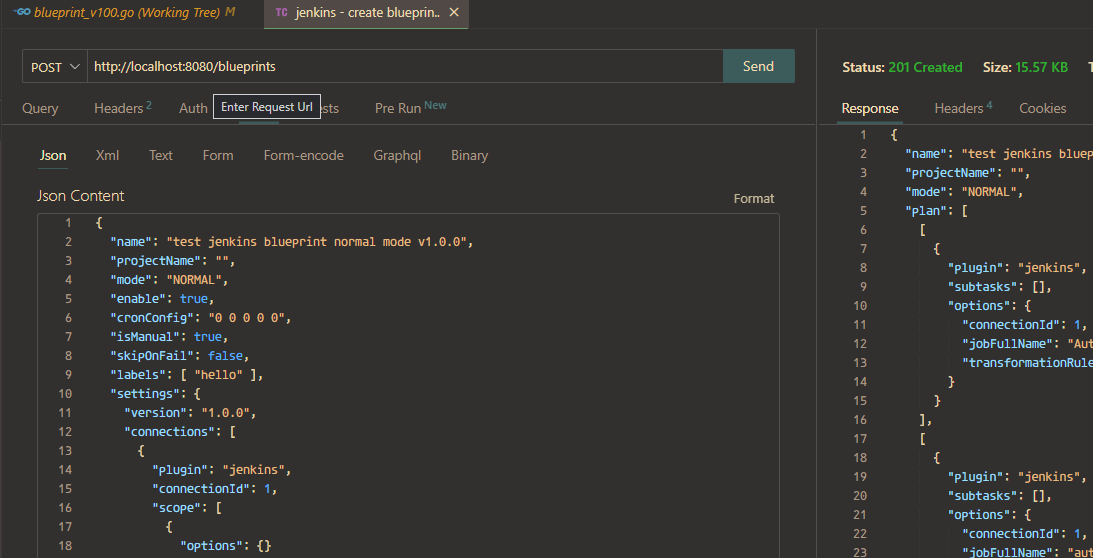Send the request with Send button
The height and width of the screenshot is (558, 1093).
coord(758,66)
